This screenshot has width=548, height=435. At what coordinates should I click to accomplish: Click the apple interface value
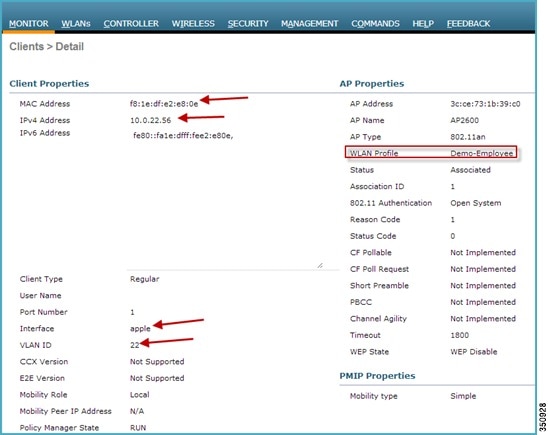[140, 329]
